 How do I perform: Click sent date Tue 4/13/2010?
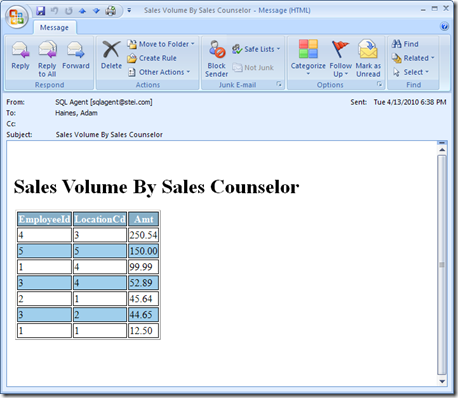(x=410, y=102)
